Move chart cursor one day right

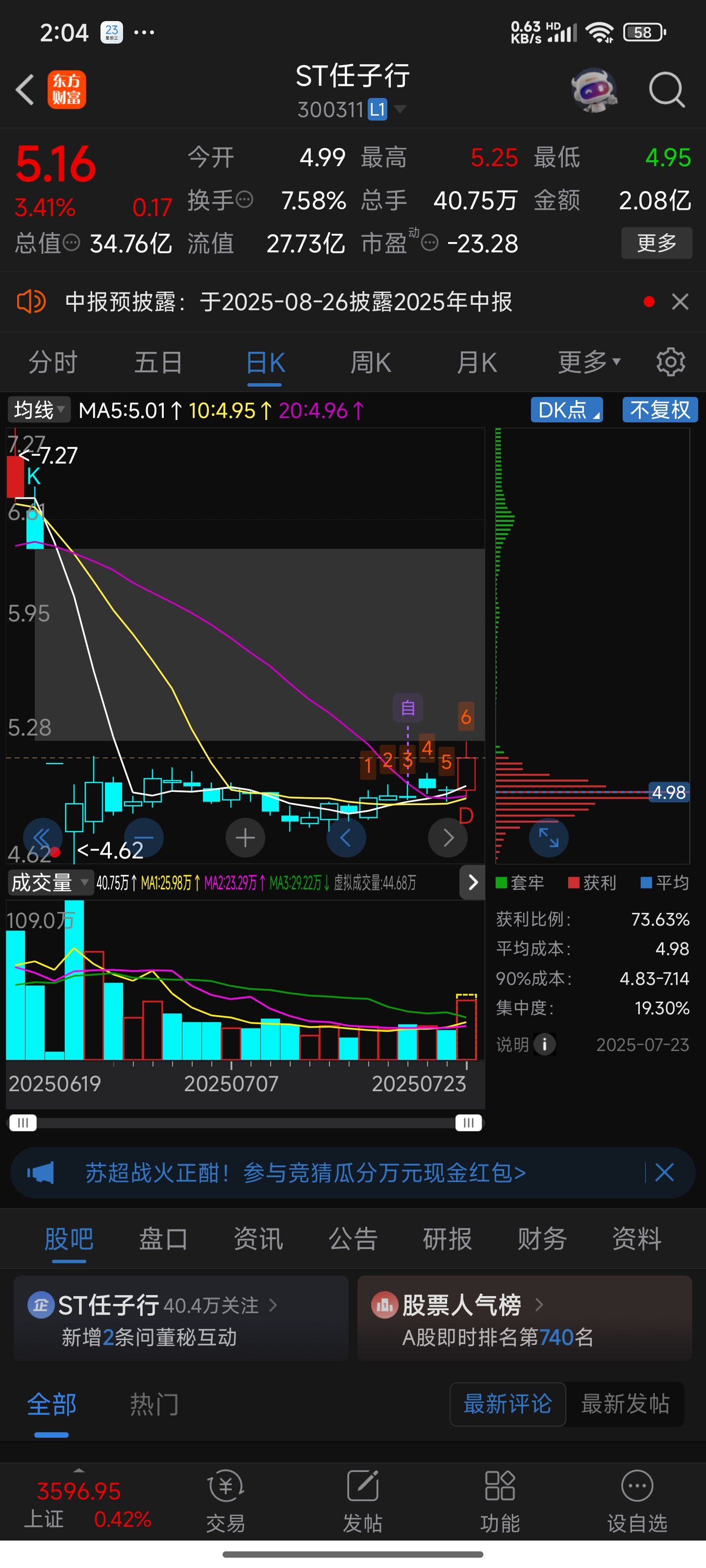tap(448, 837)
